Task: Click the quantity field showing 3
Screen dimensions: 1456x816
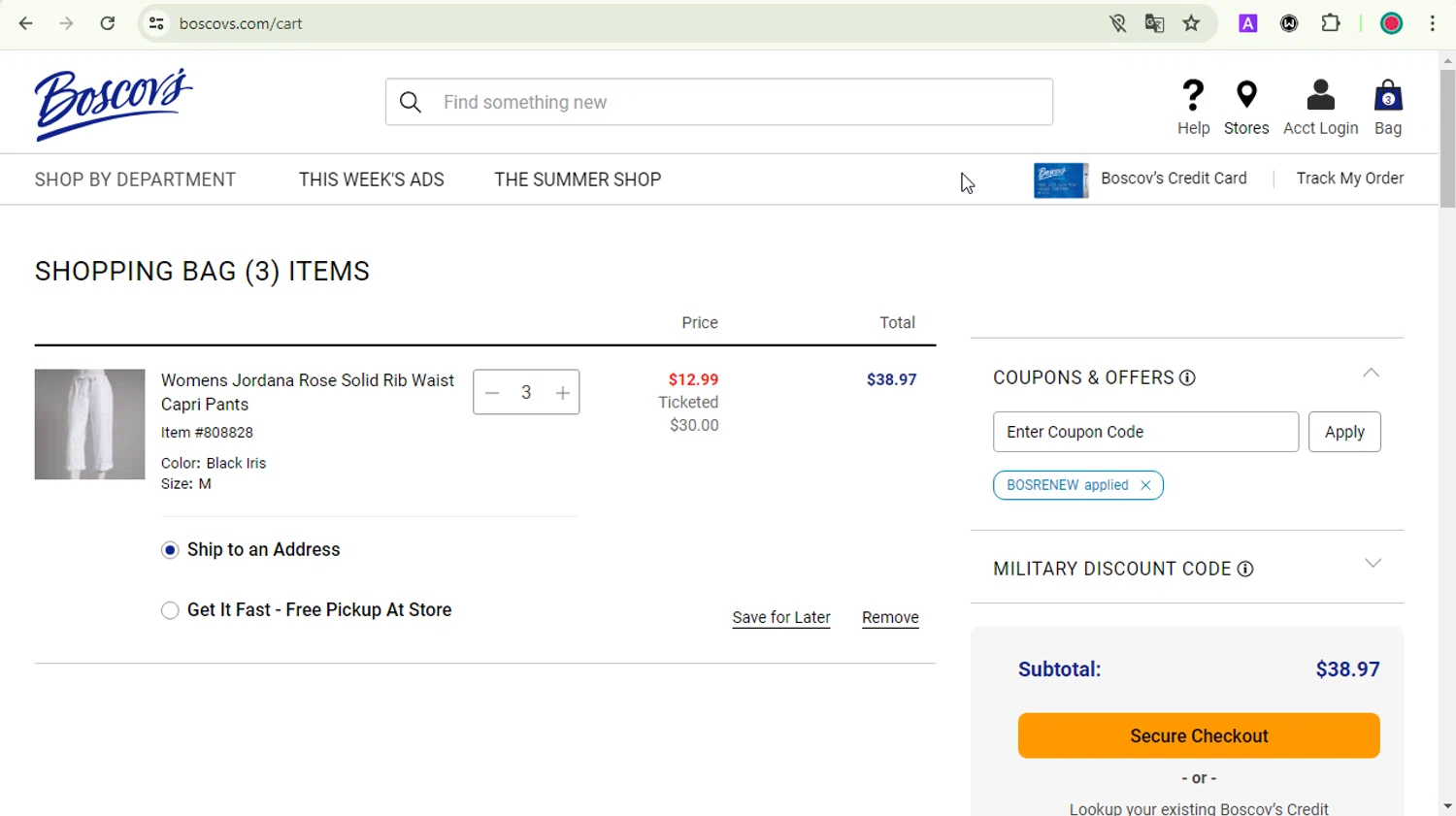Action: pos(526,393)
